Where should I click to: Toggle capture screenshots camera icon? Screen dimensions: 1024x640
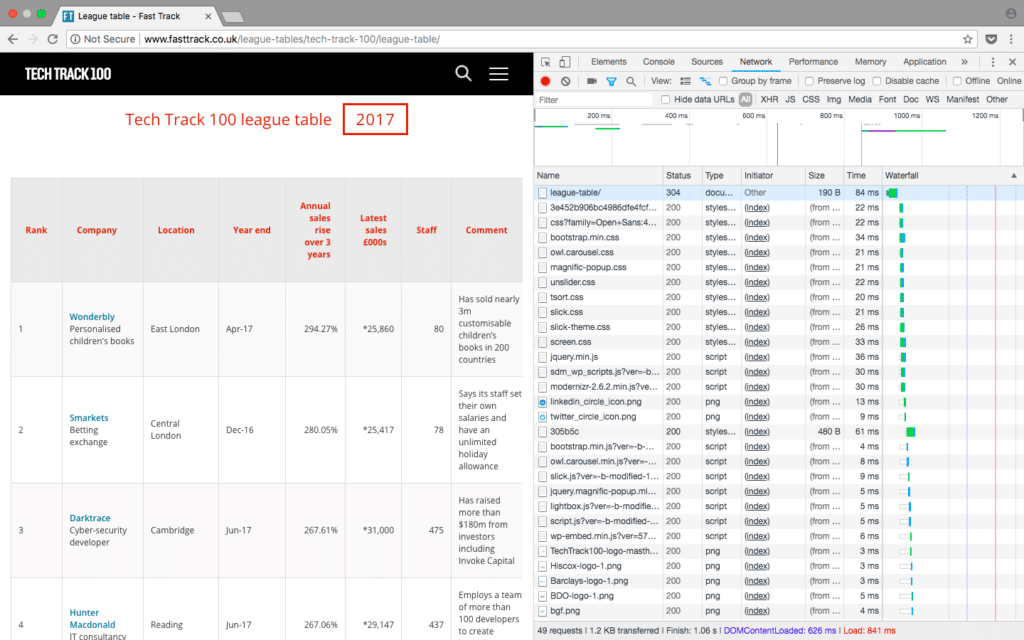point(592,81)
